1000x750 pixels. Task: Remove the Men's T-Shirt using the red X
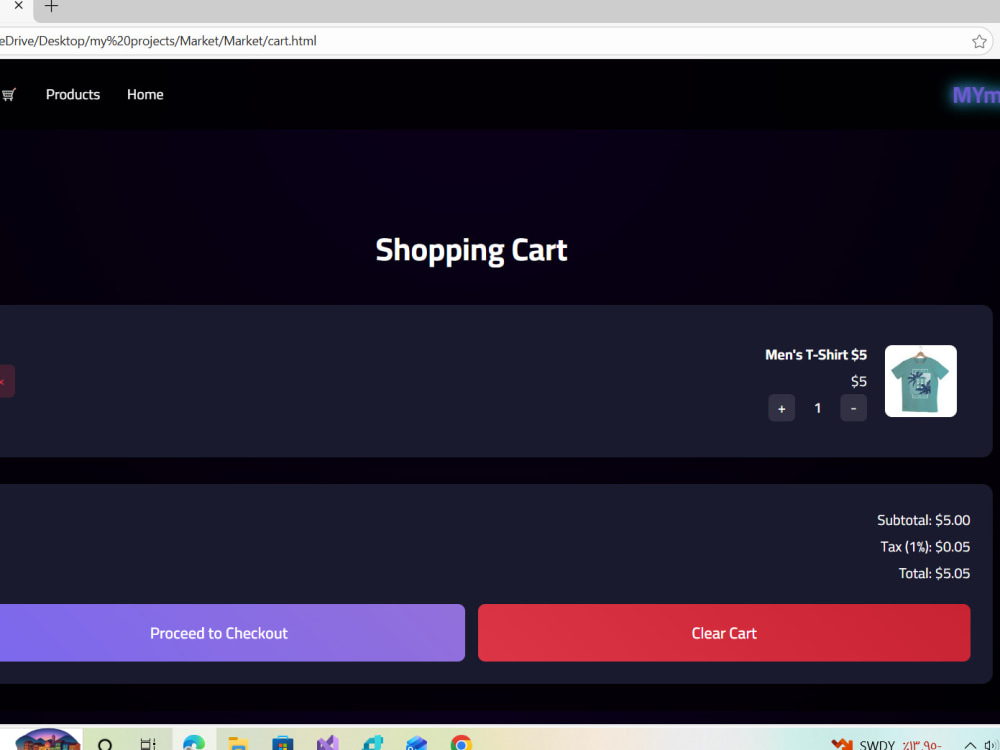point(3,381)
